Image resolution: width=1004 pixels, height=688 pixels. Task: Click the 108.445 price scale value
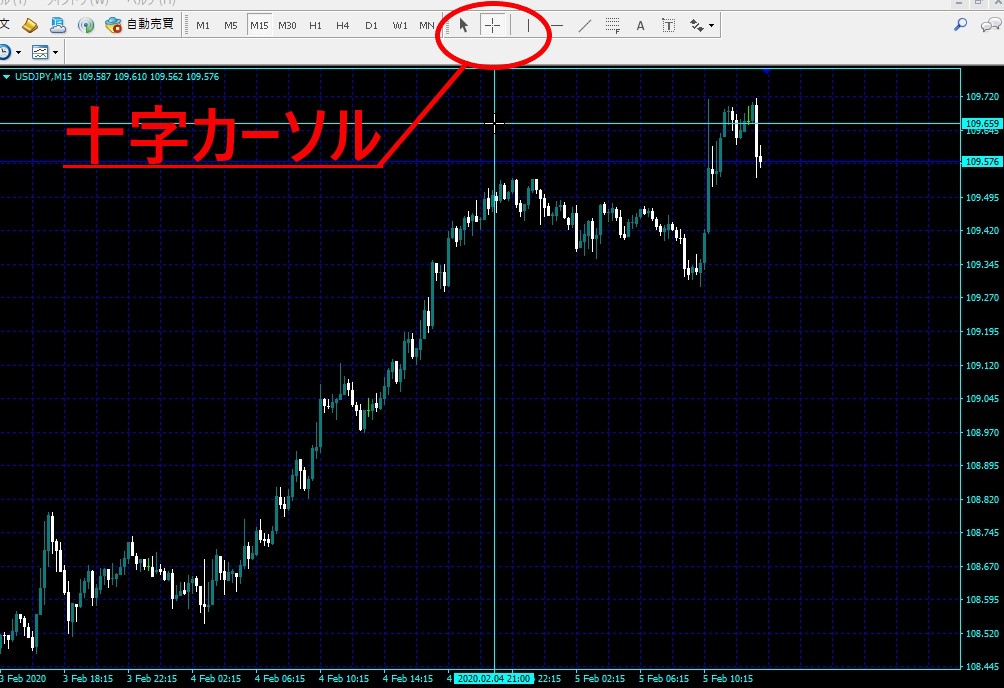[x=982, y=667]
